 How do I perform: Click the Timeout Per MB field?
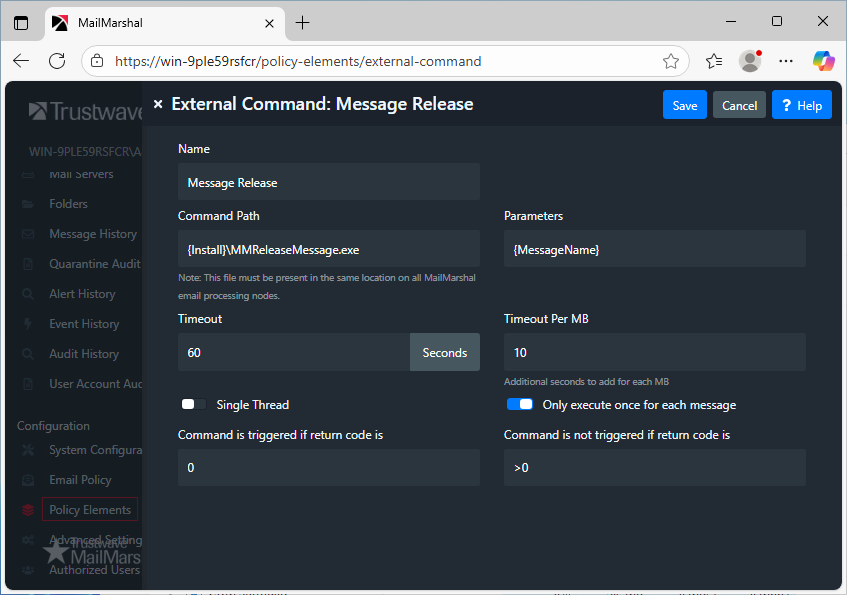654,353
